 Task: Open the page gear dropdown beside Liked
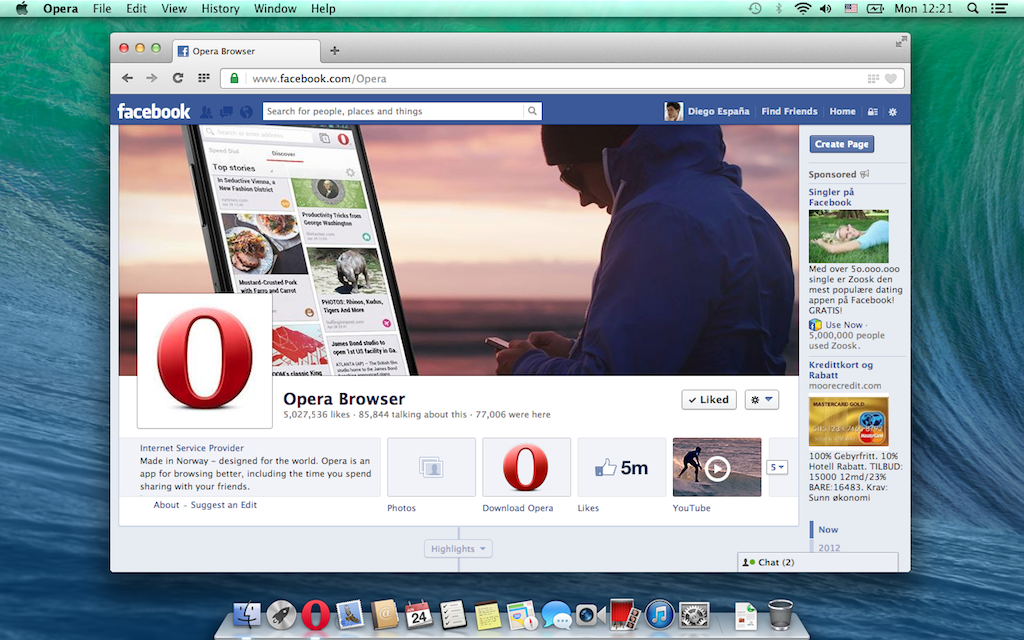point(761,400)
